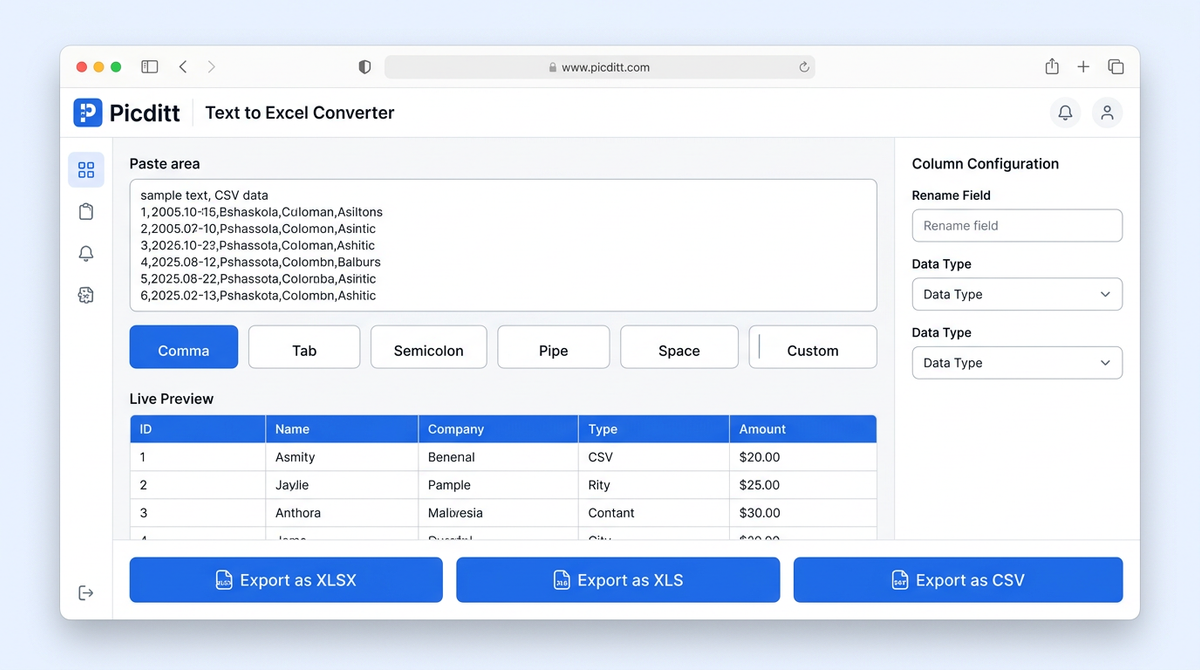Select the Malbresia company cell
1200x670 pixels.
498,513
